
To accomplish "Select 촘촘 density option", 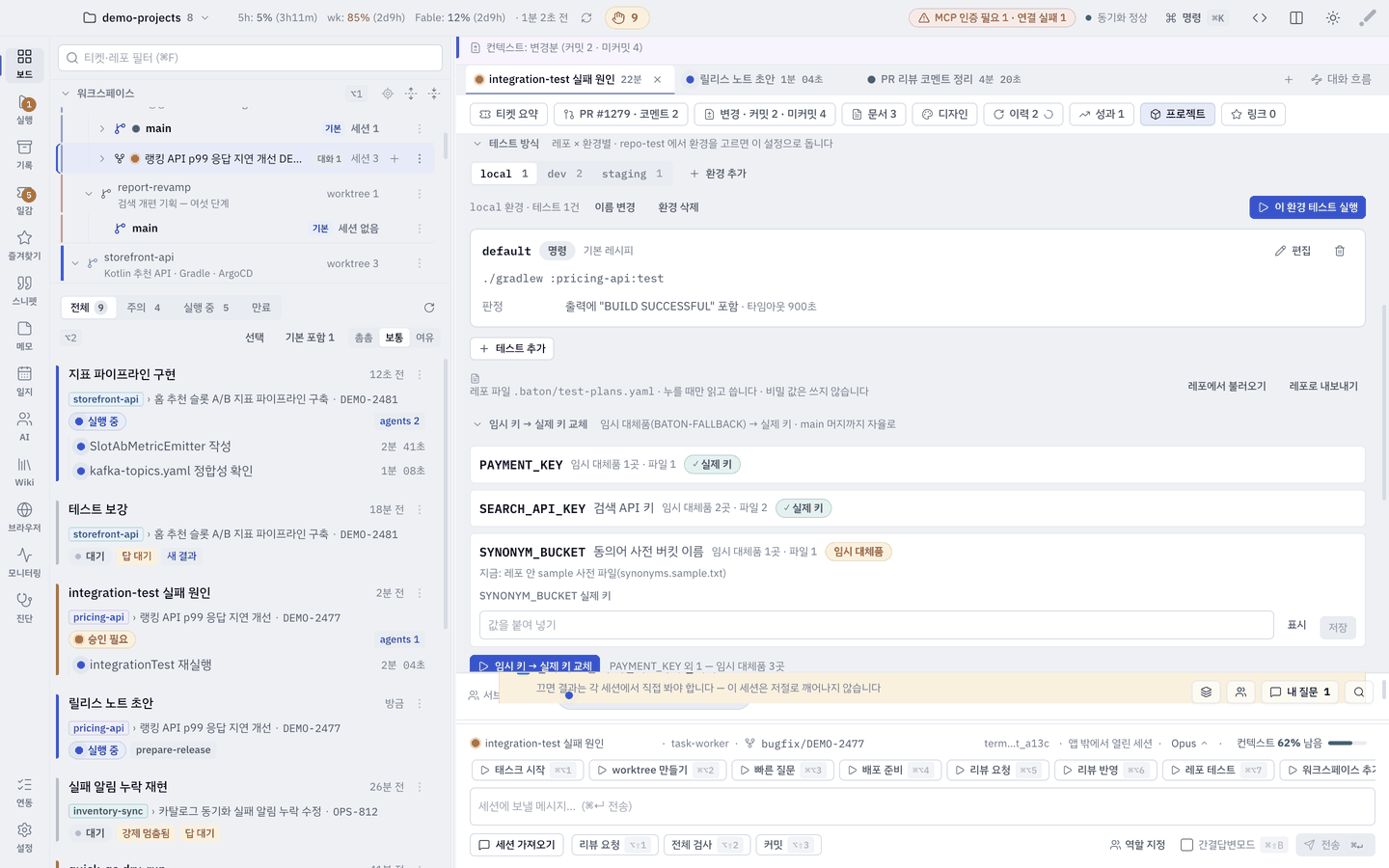I will 364,338.
